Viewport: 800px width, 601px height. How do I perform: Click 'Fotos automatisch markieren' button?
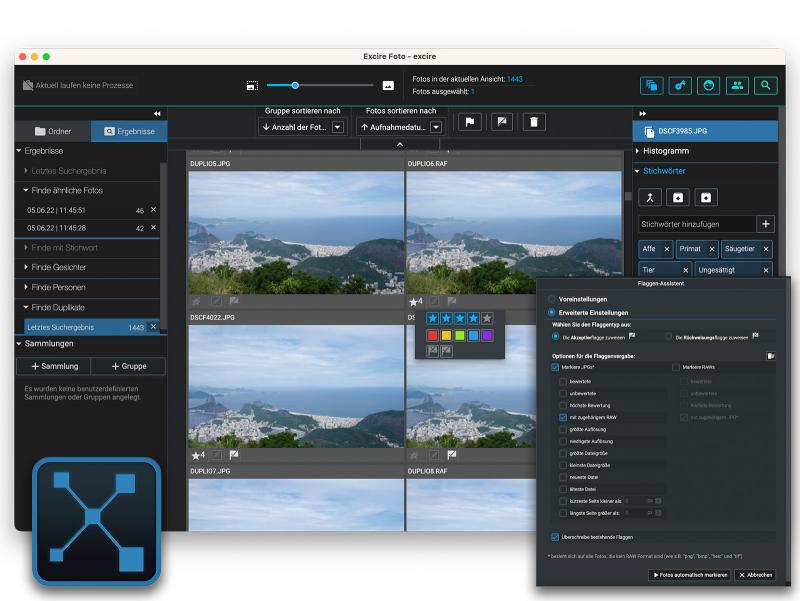[689, 575]
